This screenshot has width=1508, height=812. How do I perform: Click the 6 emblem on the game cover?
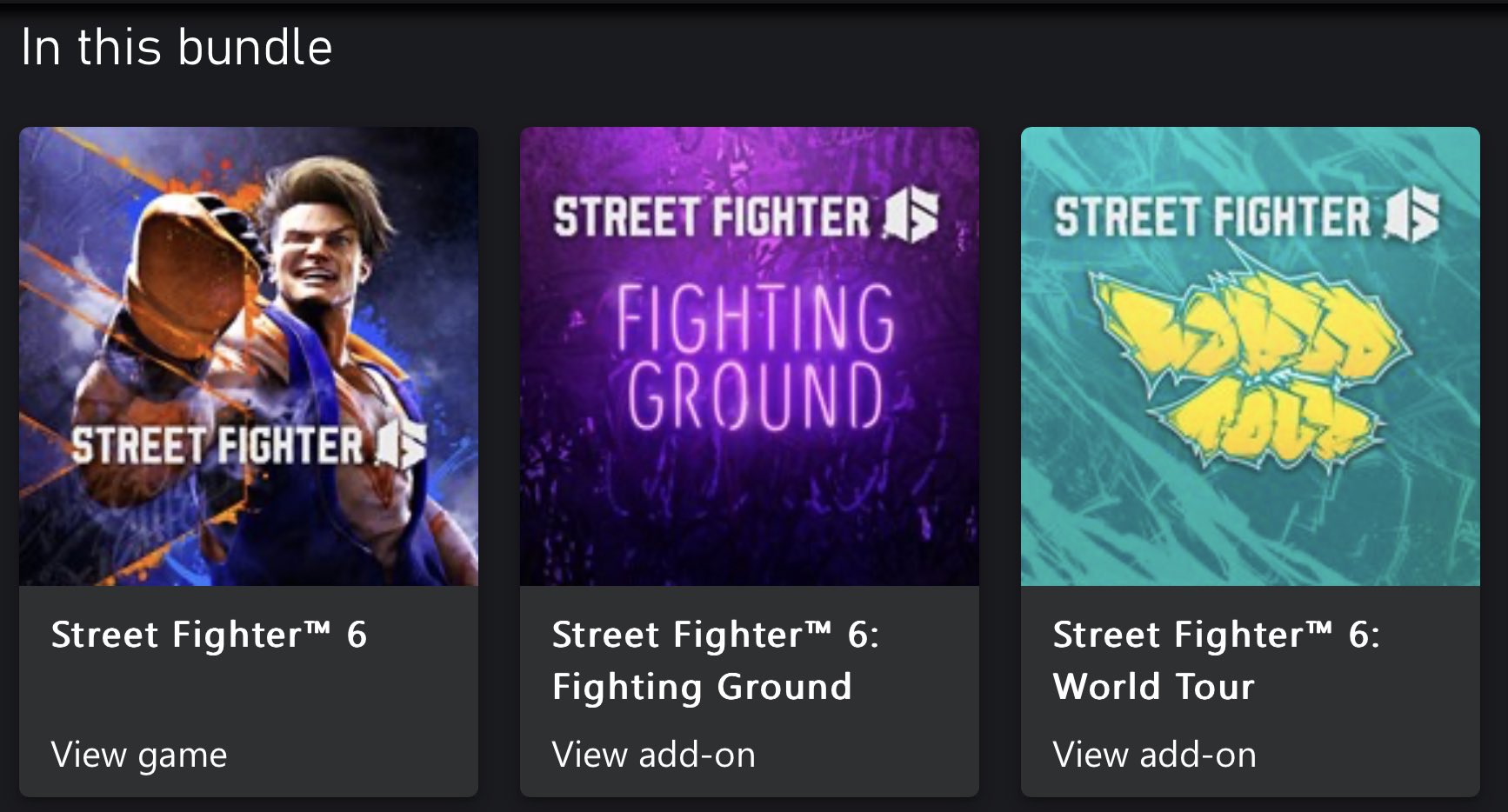tap(402, 444)
